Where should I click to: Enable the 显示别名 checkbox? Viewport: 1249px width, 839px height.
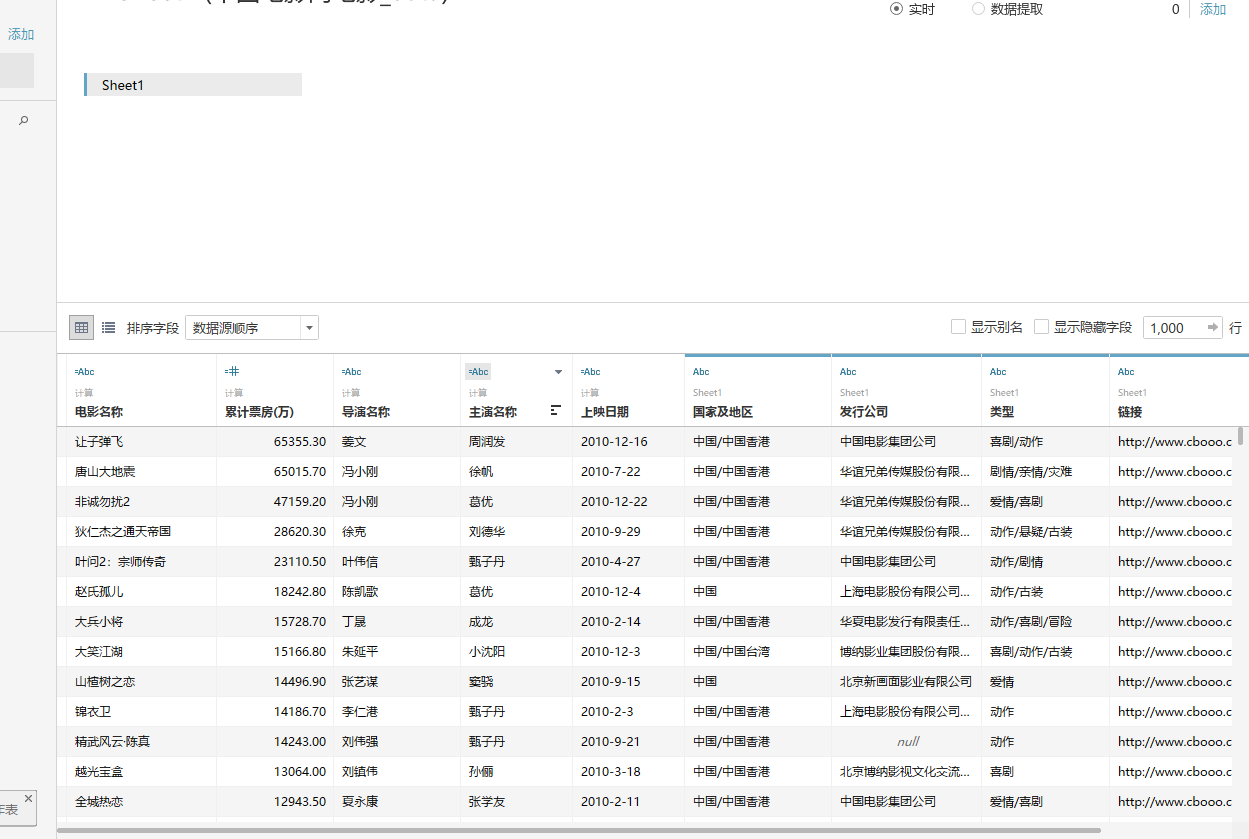(x=958, y=327)
